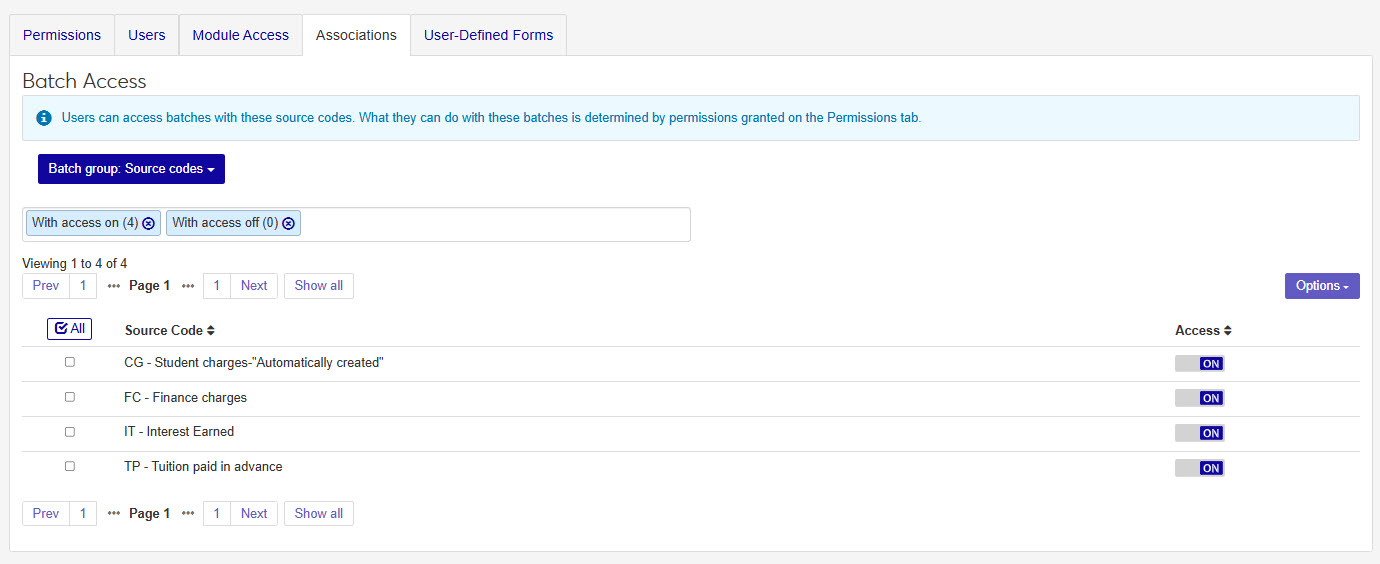Screen dimensions: 1380x564
Task: Go to the User-Defined Forms tab
Action: (488, 35)
